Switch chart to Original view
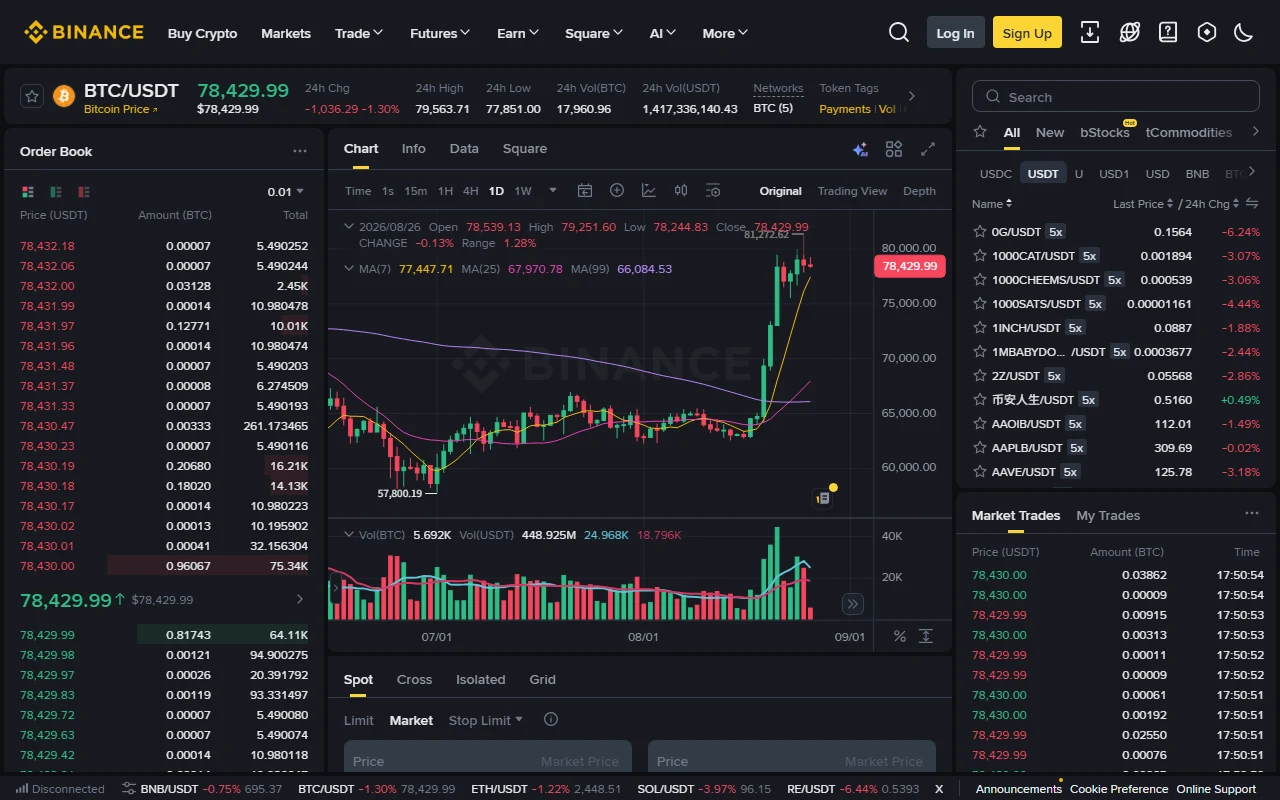 (x=780, y=191)
